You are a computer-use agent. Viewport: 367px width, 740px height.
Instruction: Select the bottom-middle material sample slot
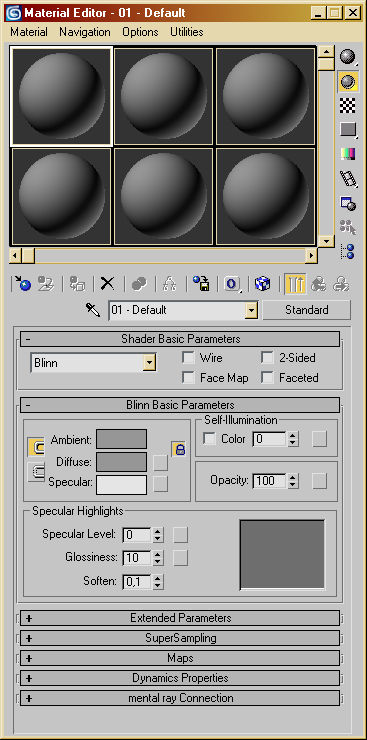pyautogui.click(x=163, y=196)
